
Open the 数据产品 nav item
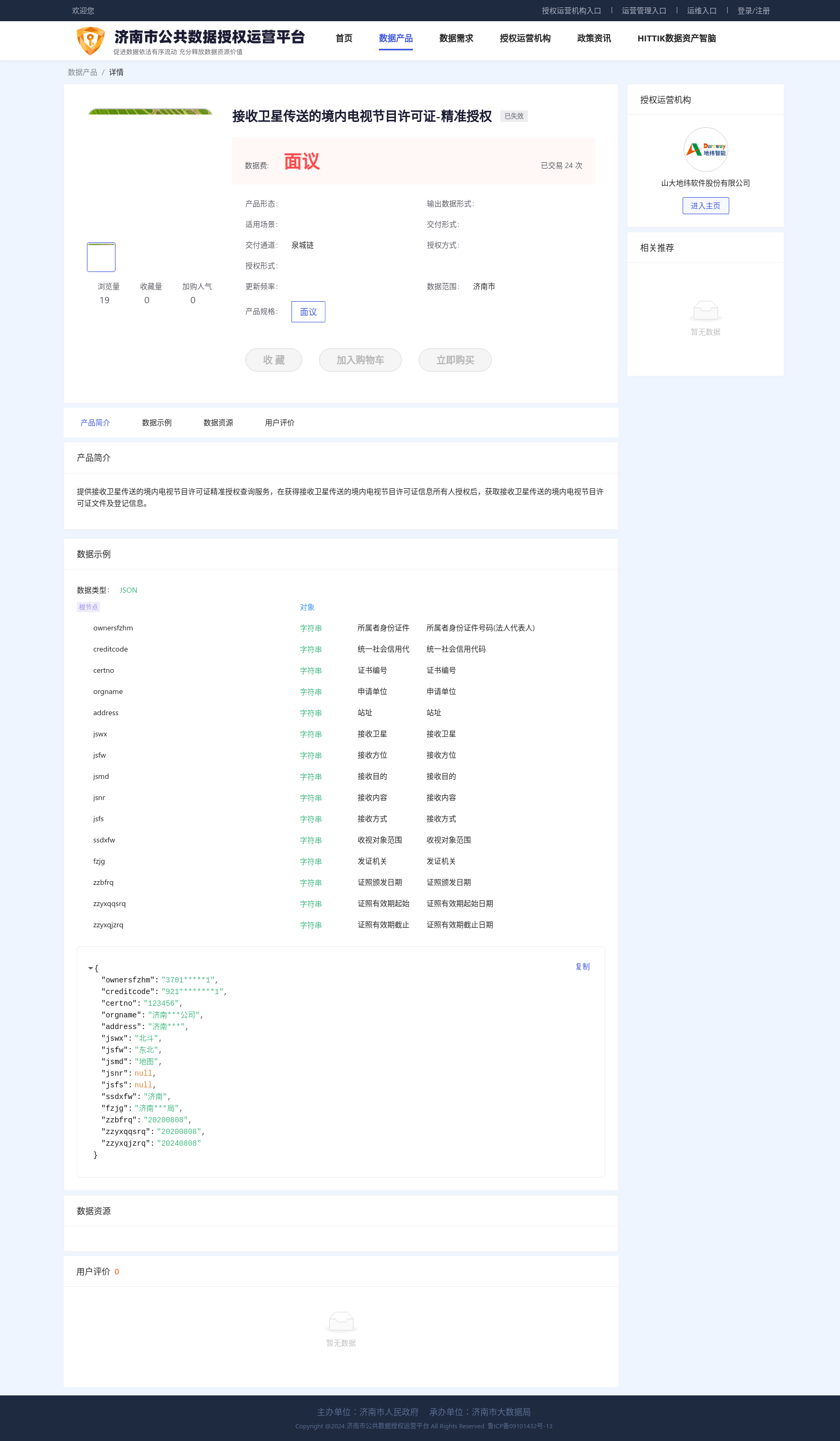click(395, 38)
